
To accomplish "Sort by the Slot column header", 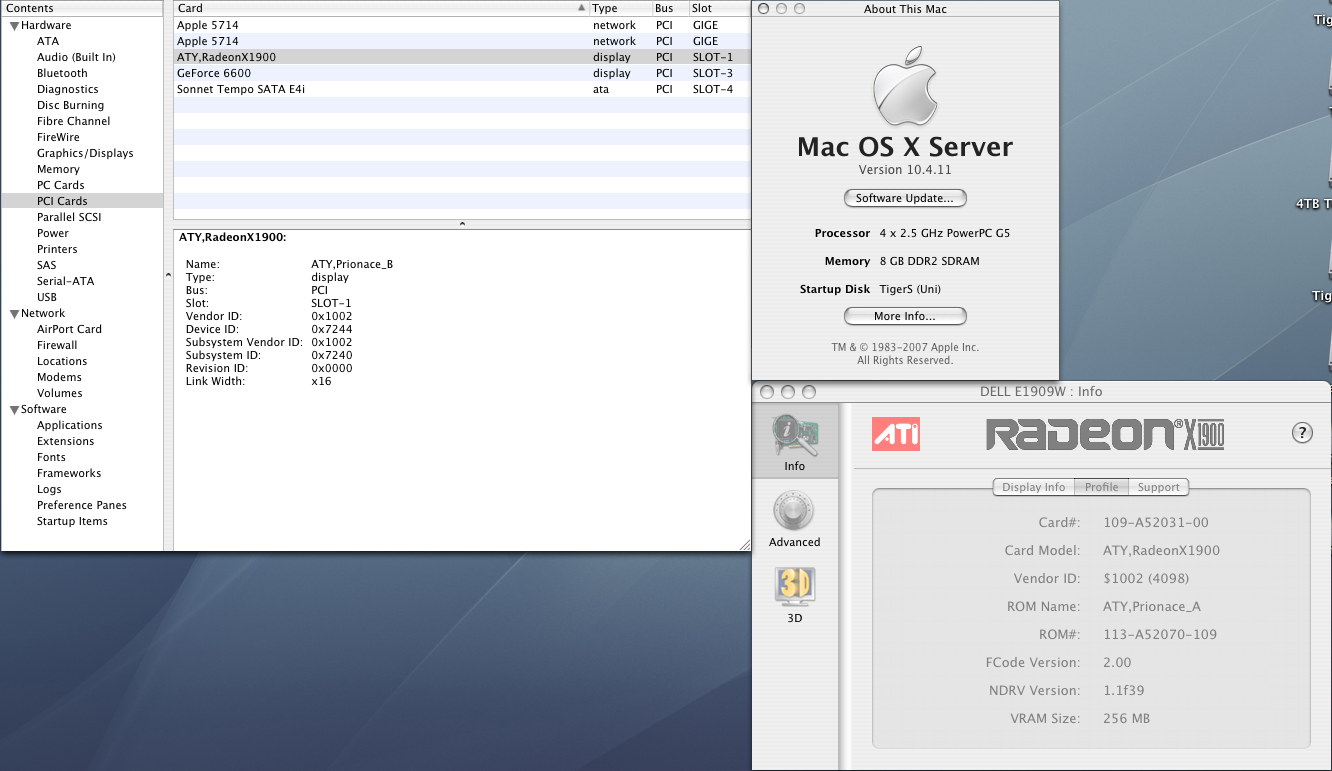I will coord(720,8).
